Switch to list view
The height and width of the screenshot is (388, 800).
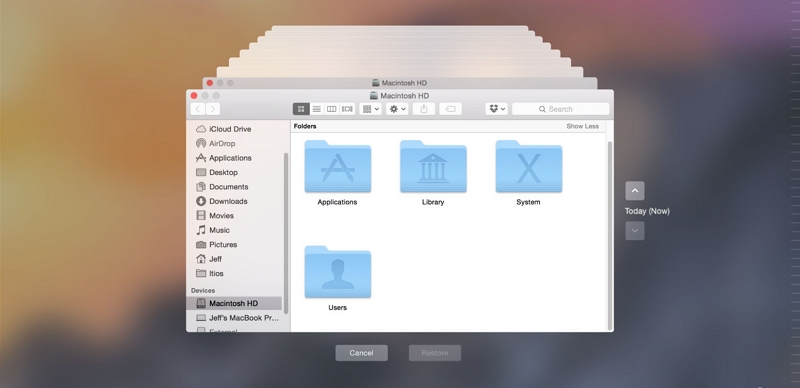coord(317,109)
